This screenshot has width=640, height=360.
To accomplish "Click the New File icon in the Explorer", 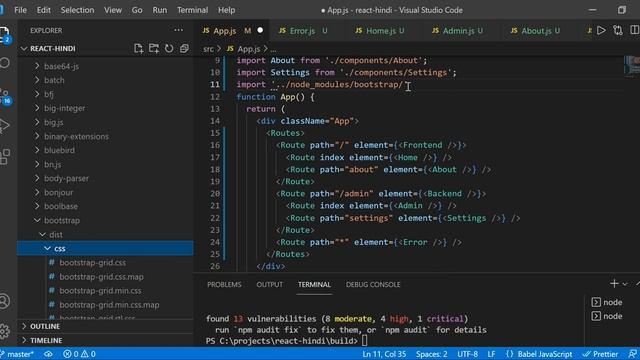I will tap(138, 49).
